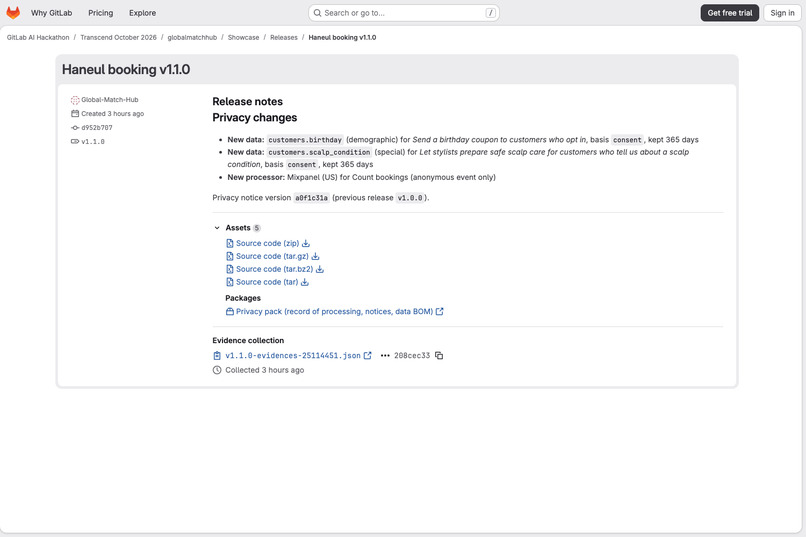Go to GitLab AI Hackathon breadcrumb
This screenshot has width=806, height=537.
[38, 38]
